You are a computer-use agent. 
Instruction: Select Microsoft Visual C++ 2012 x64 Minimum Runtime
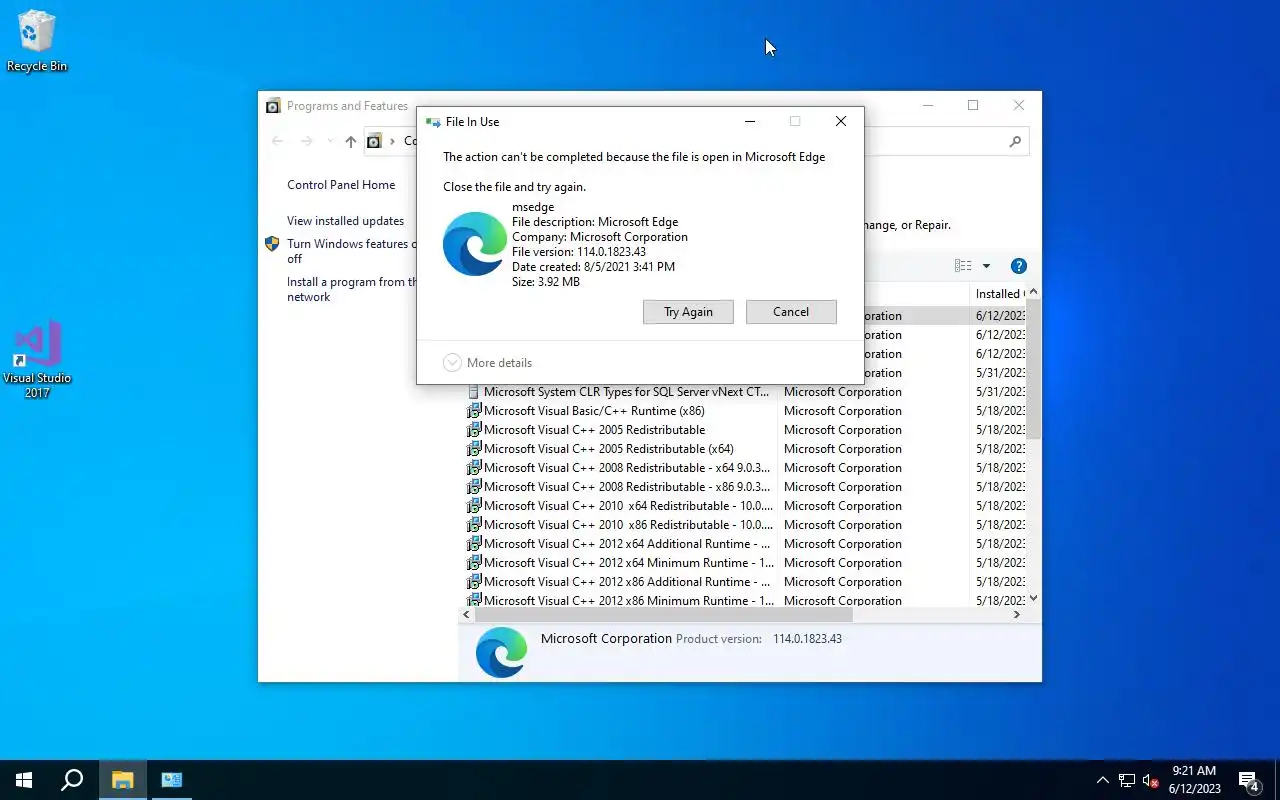(x=745, y=563)
